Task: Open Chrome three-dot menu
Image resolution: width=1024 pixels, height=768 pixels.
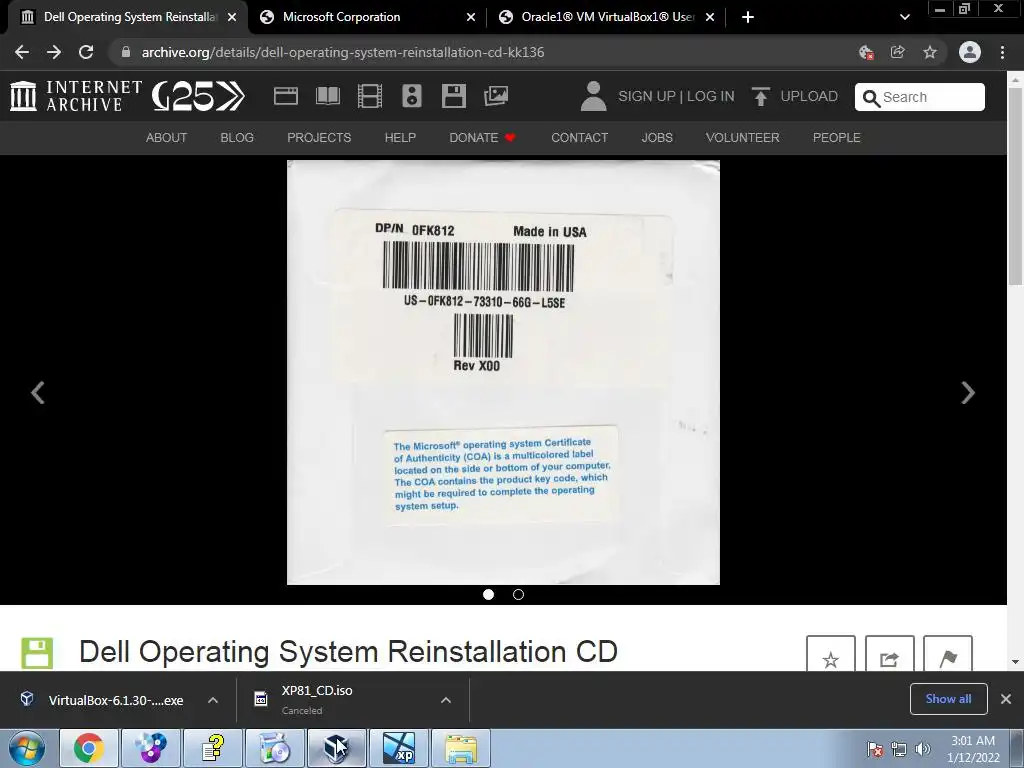Action: [1002, 52]
